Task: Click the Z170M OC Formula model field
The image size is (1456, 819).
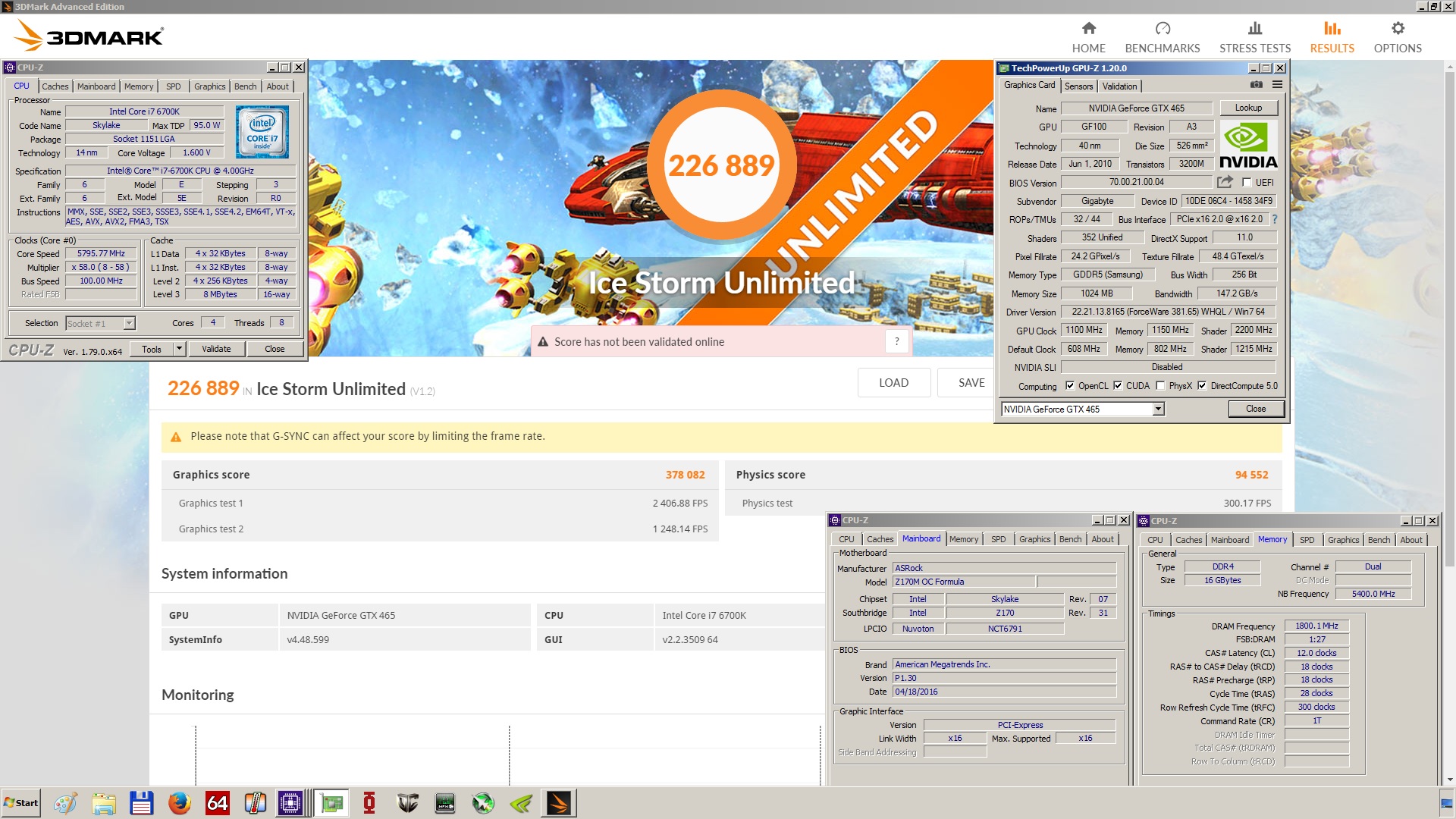Action: coord(964,582)
